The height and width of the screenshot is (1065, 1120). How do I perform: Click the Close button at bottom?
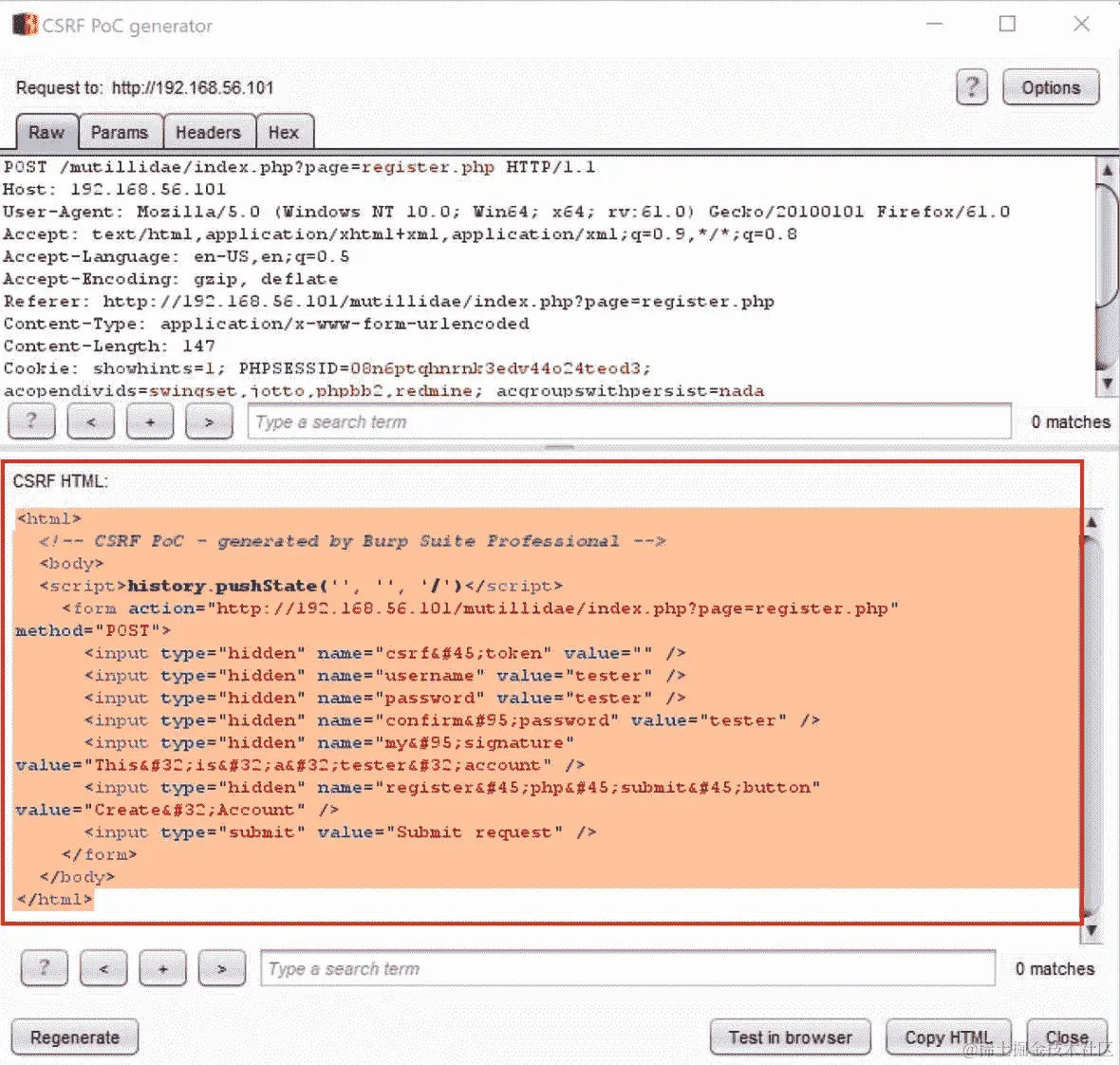tap(1067, 1037)
